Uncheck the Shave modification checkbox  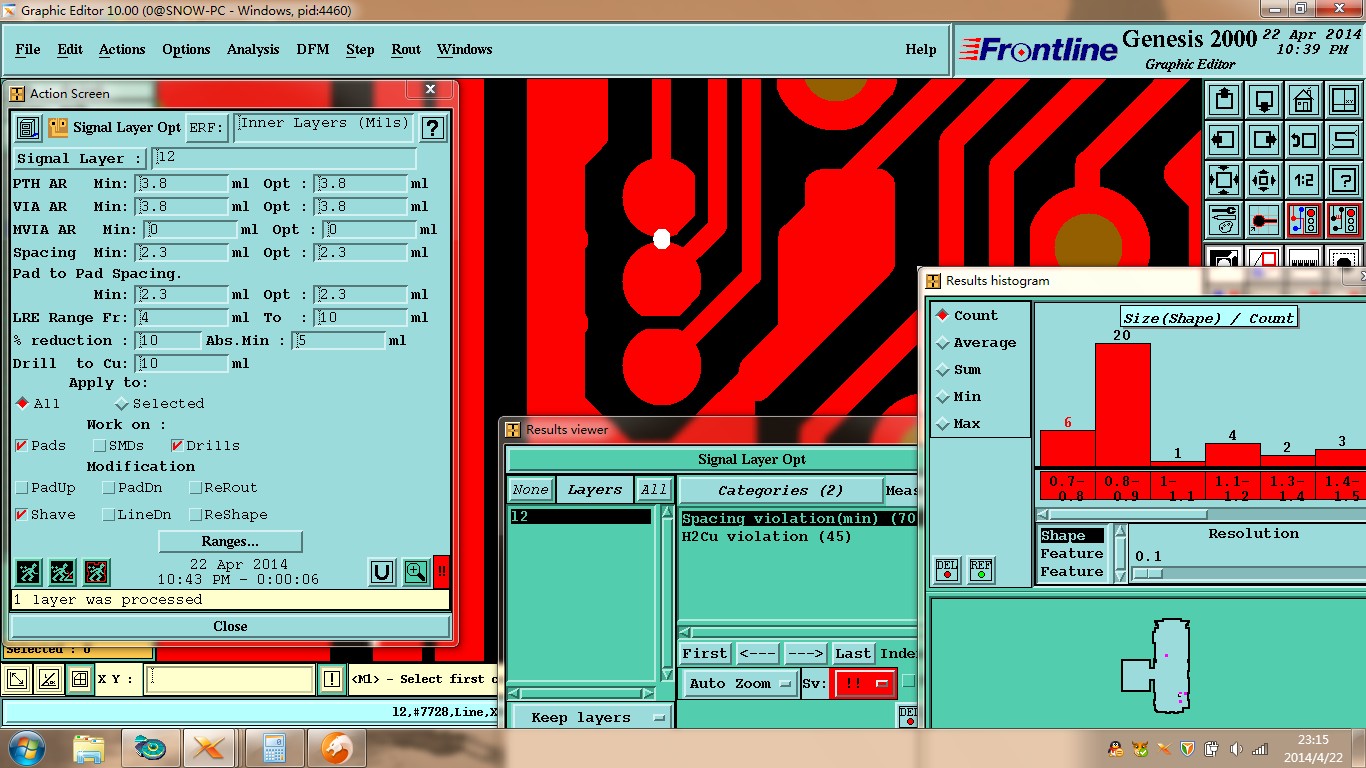click(x=22, y=515)
